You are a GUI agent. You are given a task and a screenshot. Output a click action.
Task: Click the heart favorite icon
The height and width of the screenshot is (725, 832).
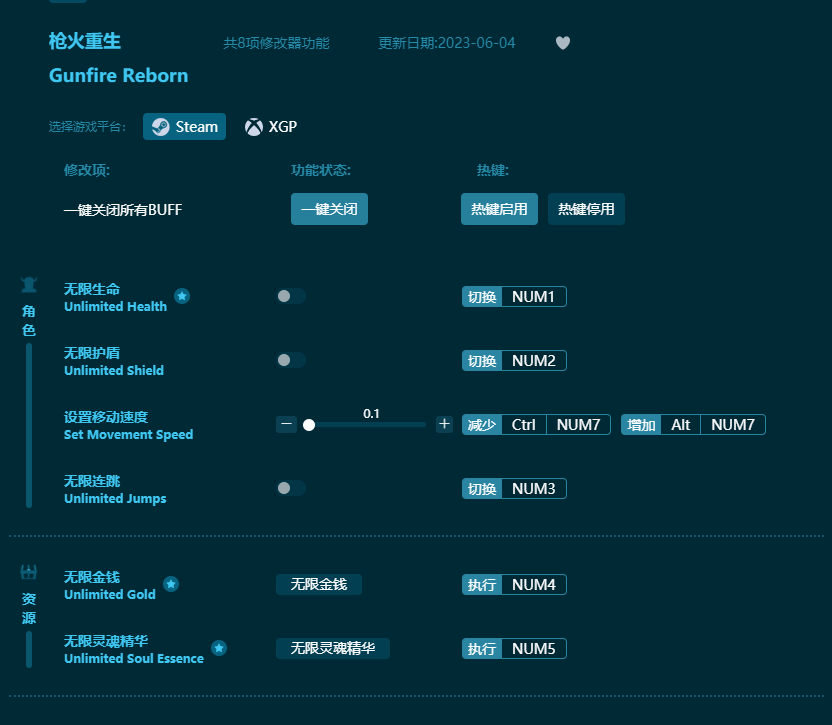pos(563,42)
